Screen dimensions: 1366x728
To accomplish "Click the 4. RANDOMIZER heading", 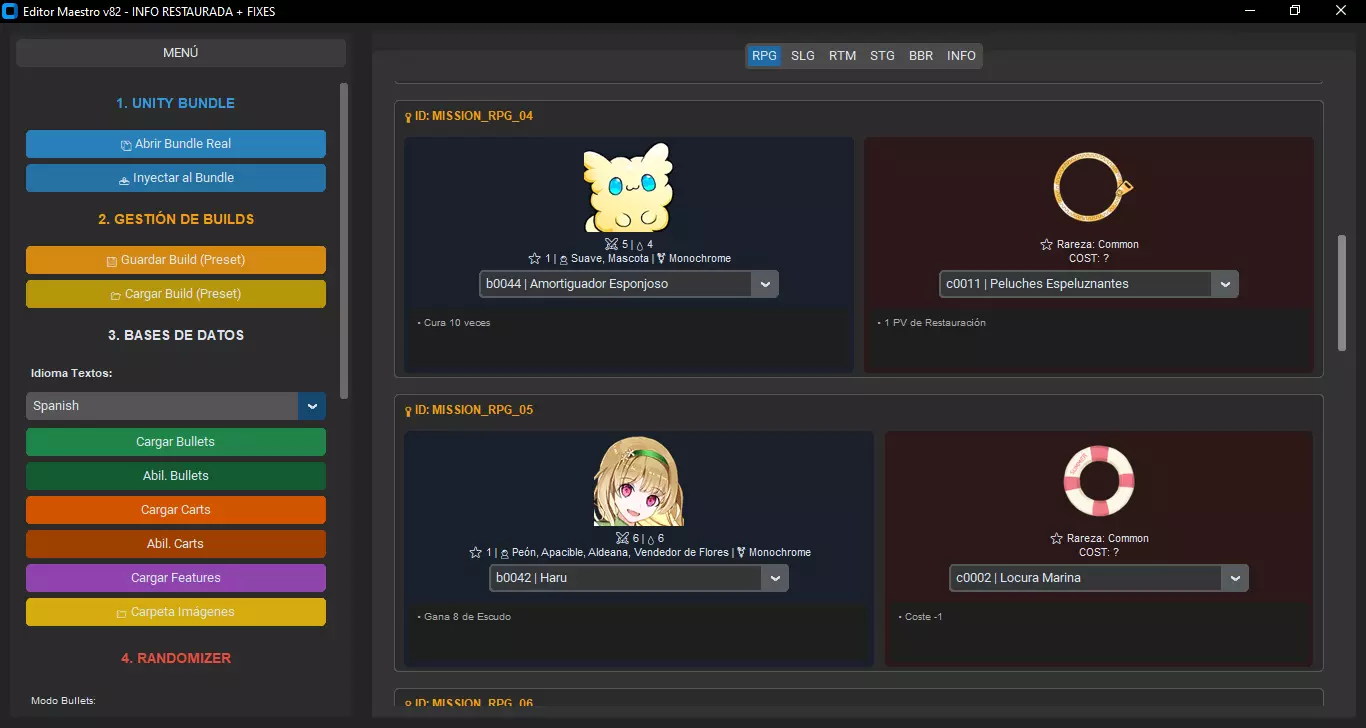I will [176, 658].
